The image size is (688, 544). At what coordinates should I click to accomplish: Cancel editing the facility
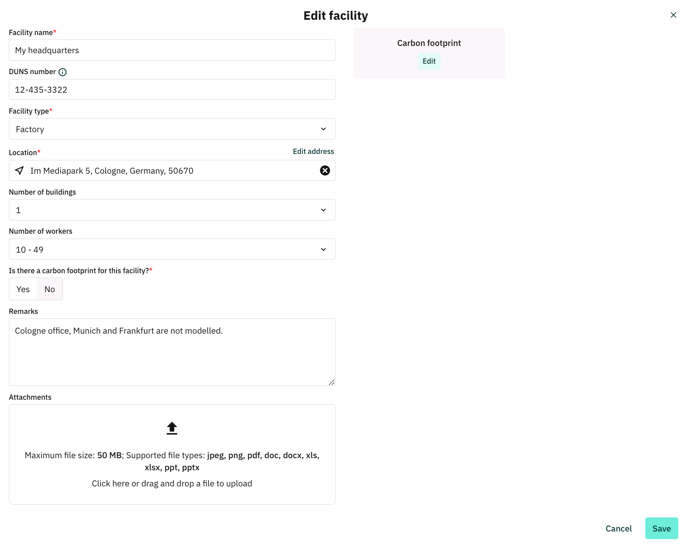pos(618,528)
